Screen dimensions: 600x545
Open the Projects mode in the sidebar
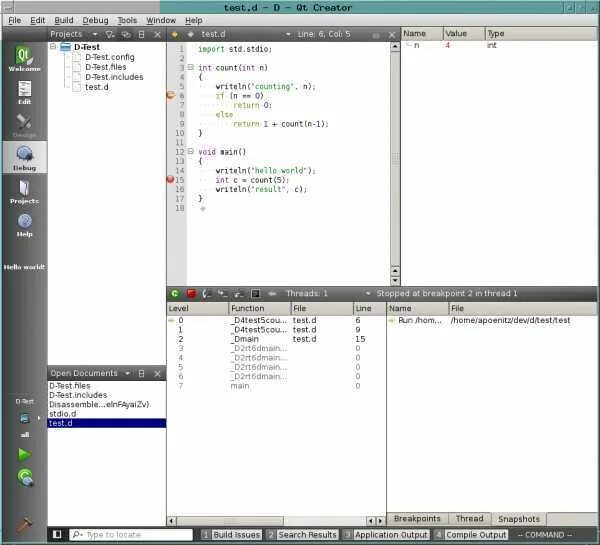click(x=24, y=191)
